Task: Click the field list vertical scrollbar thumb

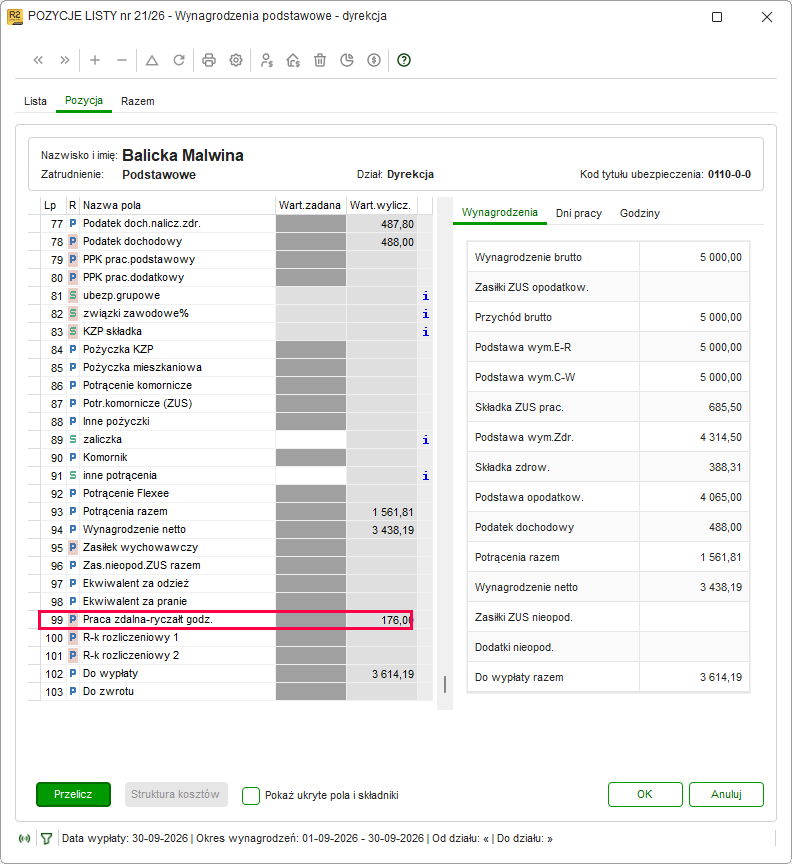Action: (x=445, y=684)
